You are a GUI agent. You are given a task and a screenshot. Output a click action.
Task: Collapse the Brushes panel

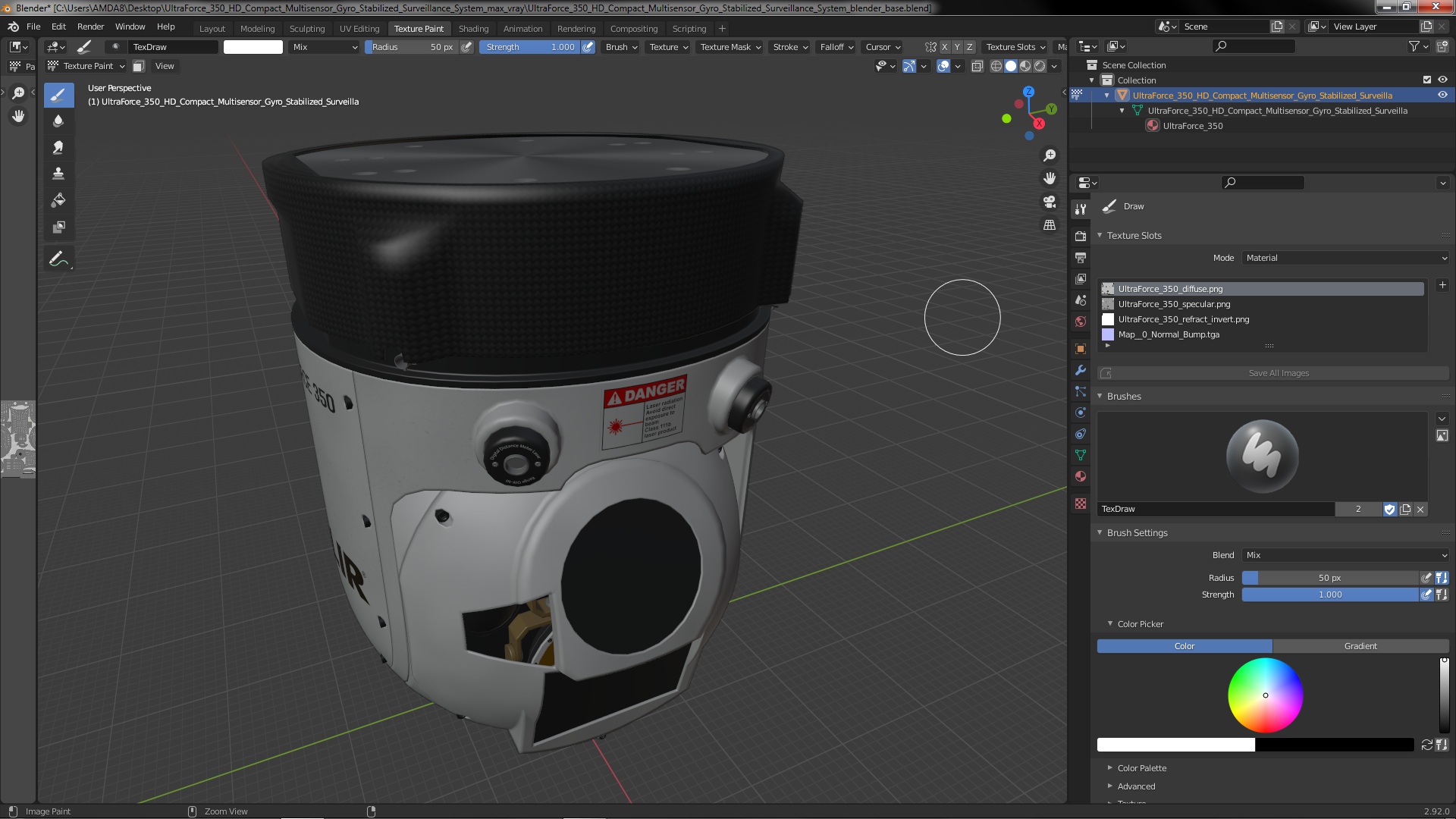coord(1123,396)
